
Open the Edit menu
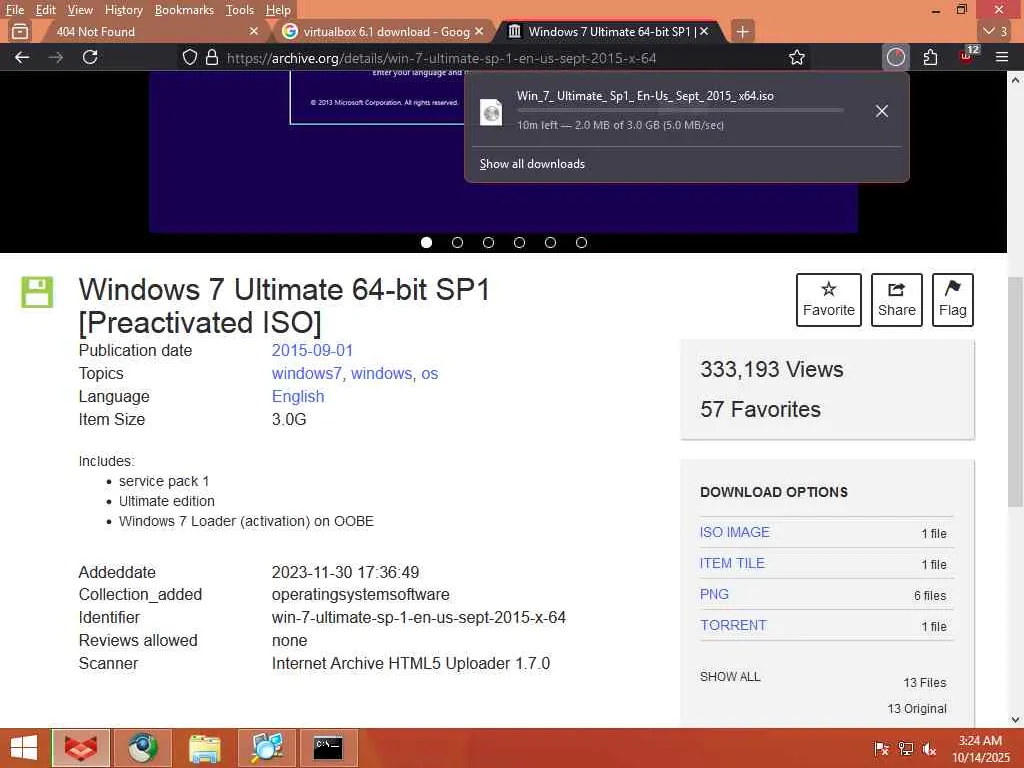click(x=45, y=10)
